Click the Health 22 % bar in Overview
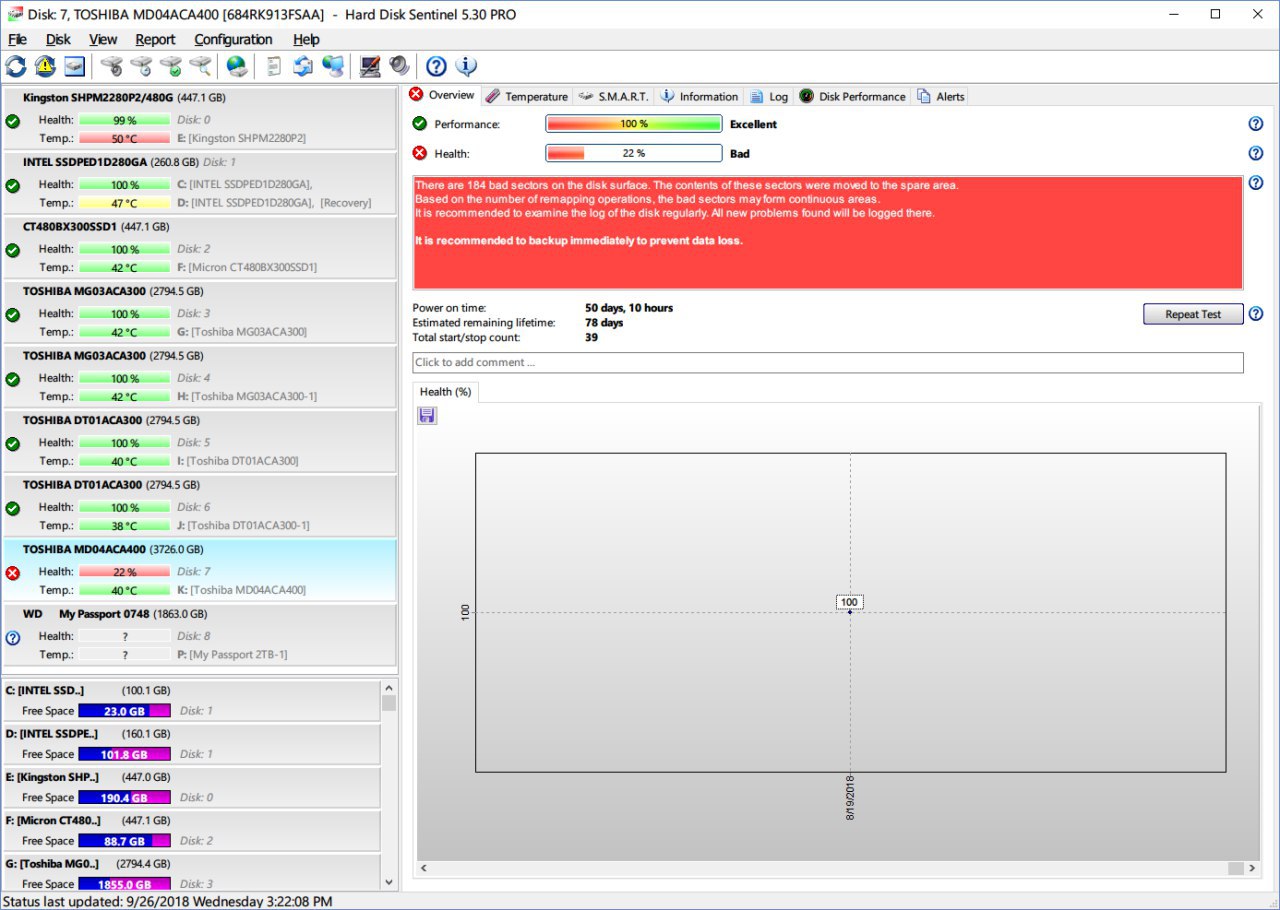 click(x=633, y=153)
